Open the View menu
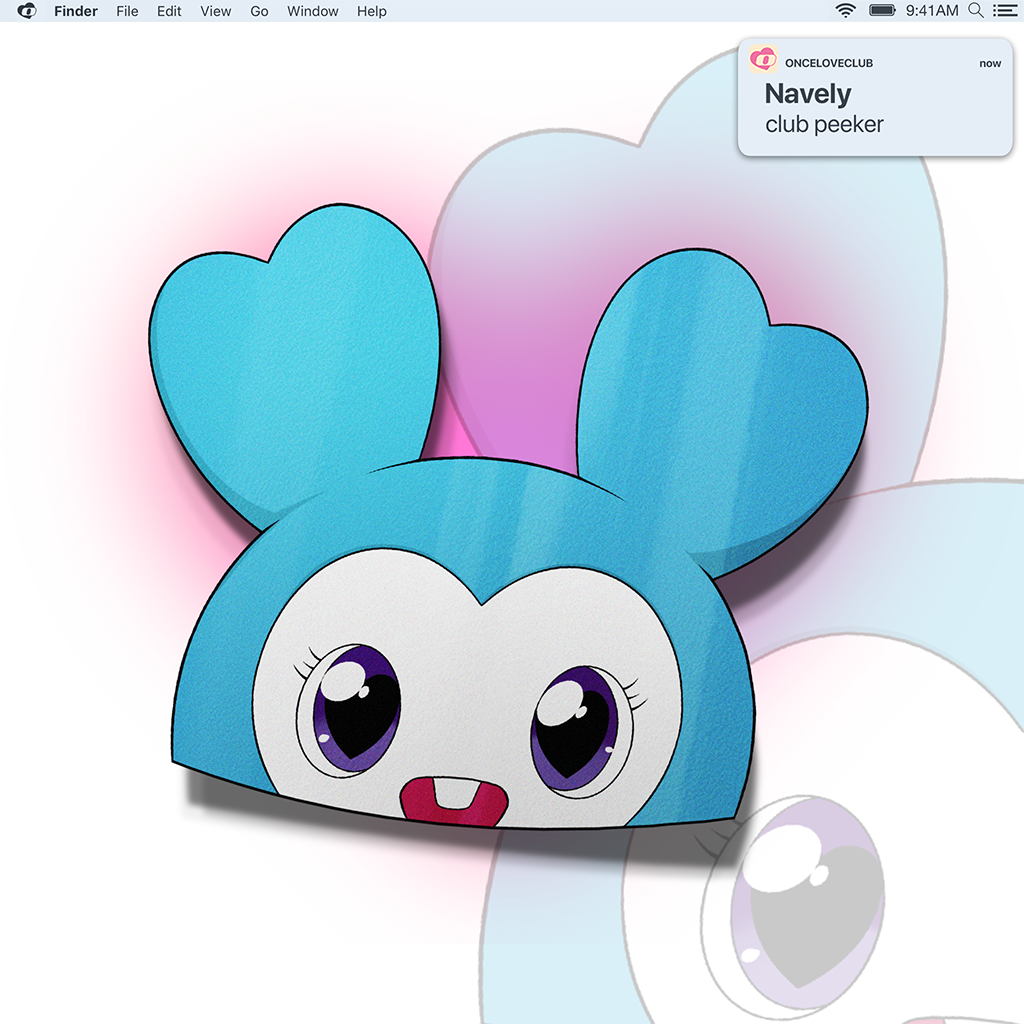 tap(215, 11)
